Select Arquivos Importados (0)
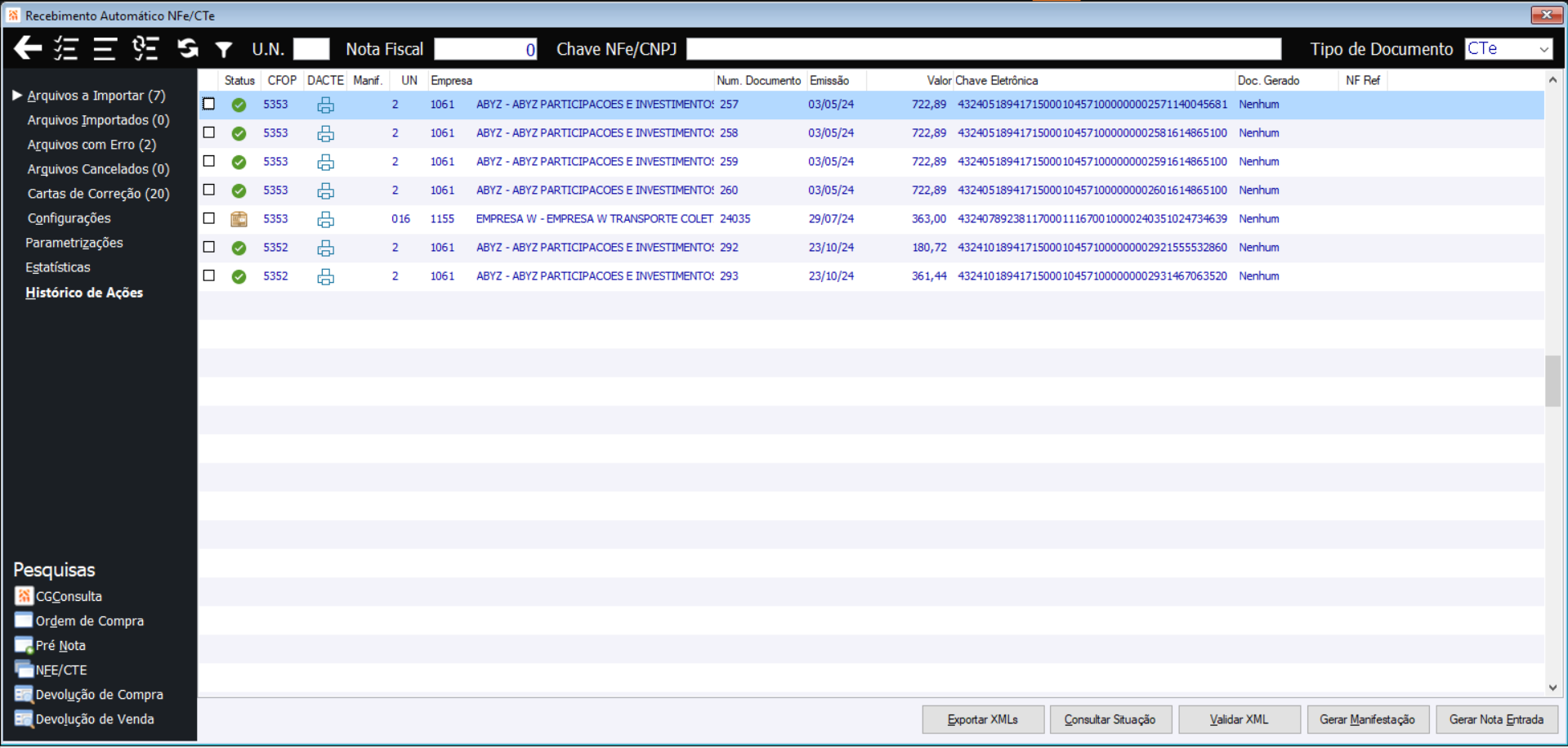This screenshot has width=1568, height=748. pyautogui.click(x=98, y=120)
